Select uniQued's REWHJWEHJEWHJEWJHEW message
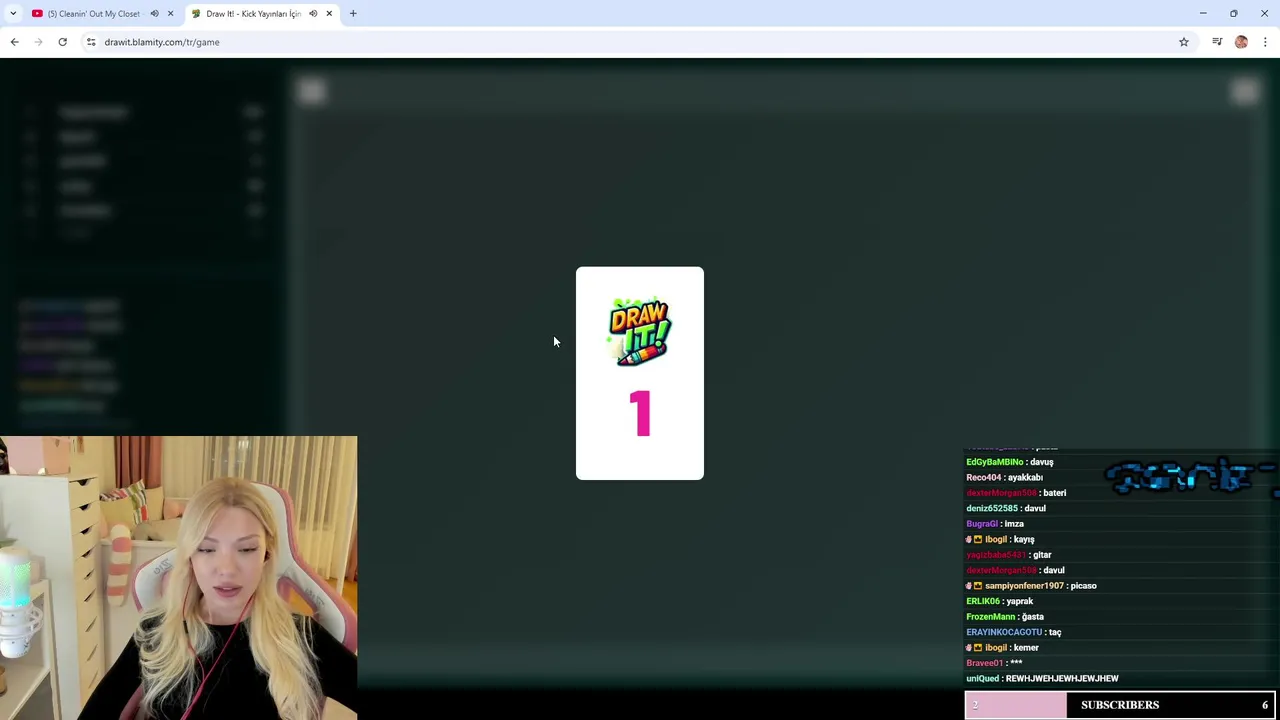The image size is (1280, 720). (x=1042, y=679)
